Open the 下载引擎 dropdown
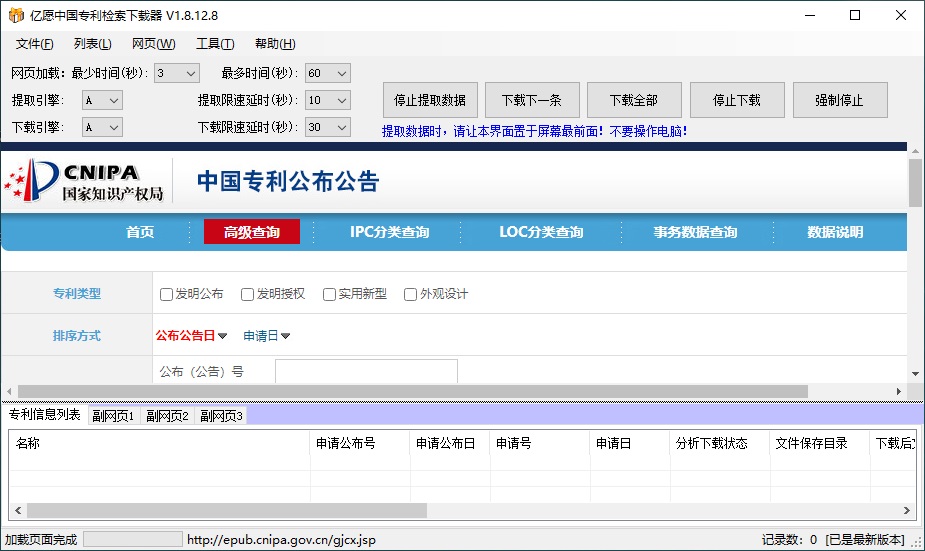 coord(102,127)
